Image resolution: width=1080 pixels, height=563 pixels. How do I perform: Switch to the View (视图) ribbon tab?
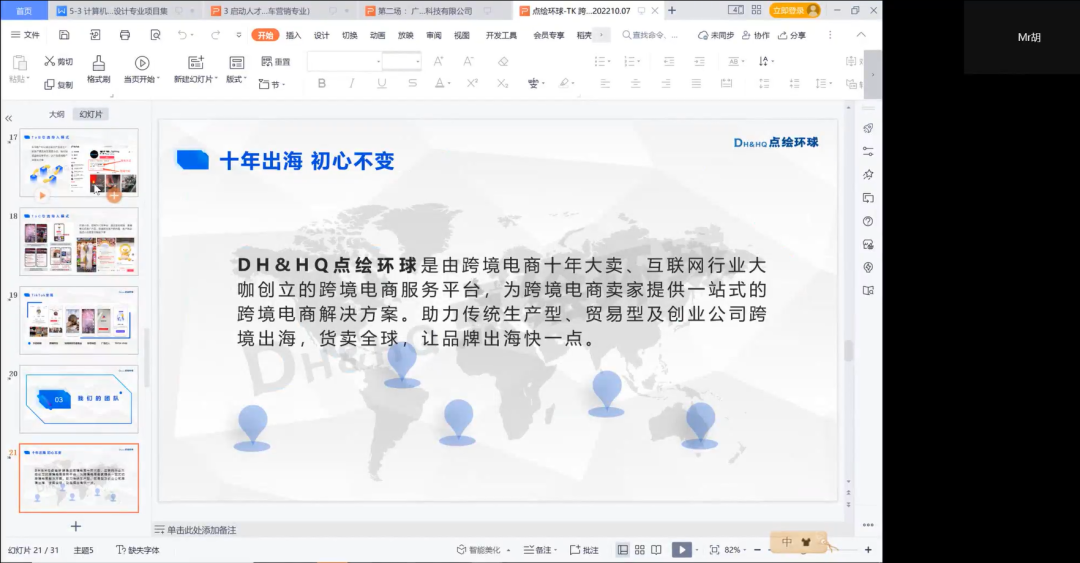(461, 35)
